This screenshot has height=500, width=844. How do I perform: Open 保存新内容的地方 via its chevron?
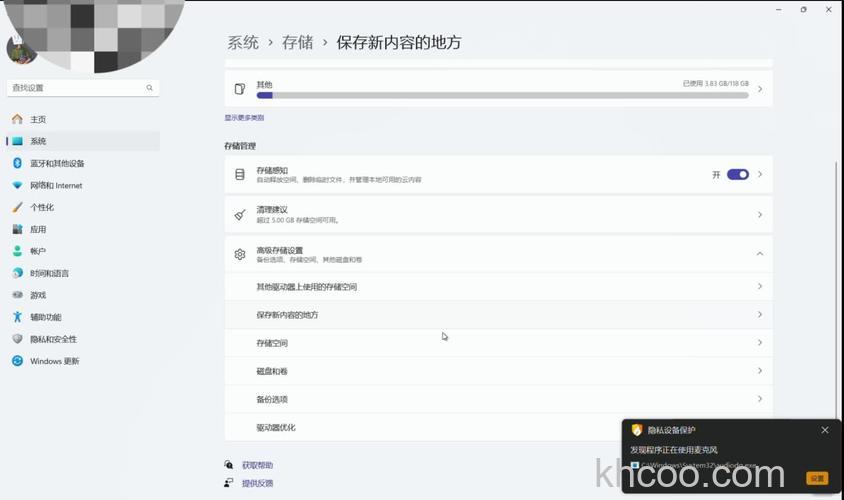(x=760, y=314)
